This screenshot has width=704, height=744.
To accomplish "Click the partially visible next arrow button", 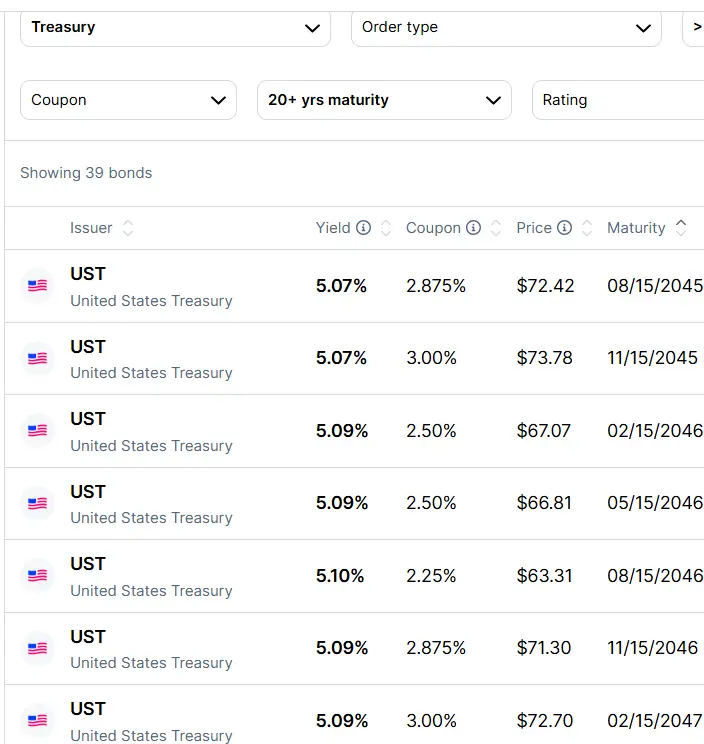I will tap(694, 28).
